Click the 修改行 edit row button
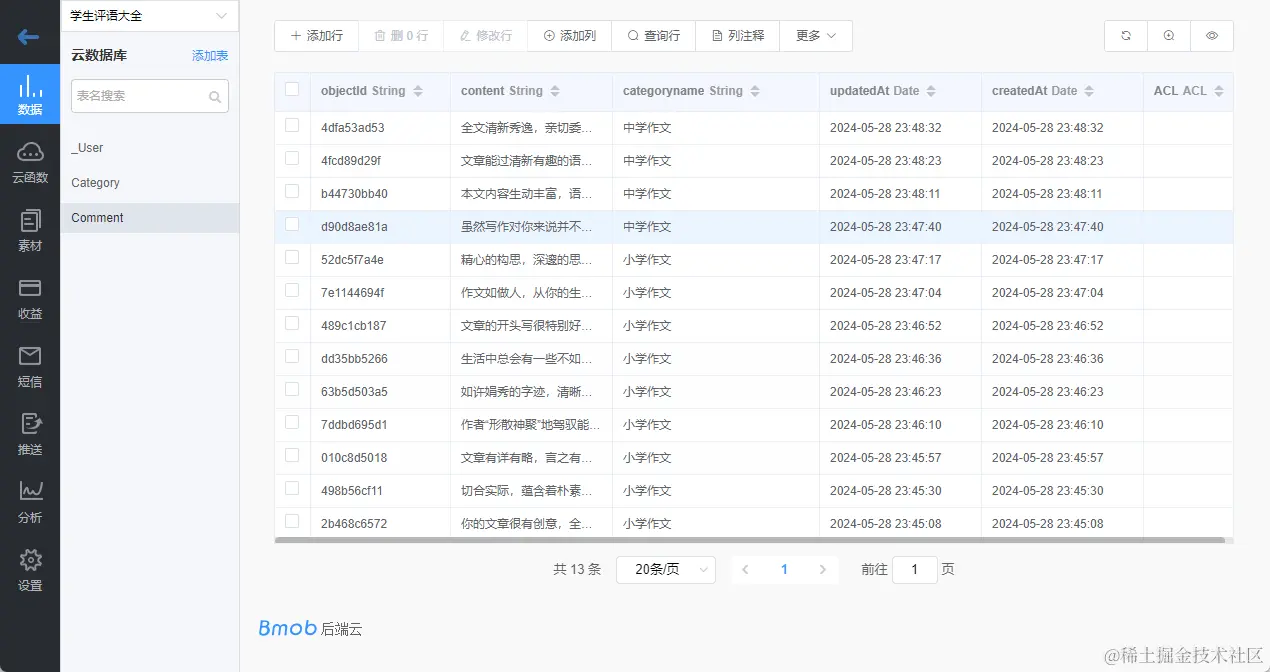Image resolution: width=1270 pixels, height=672 pixels. click(x=486, y=35)
